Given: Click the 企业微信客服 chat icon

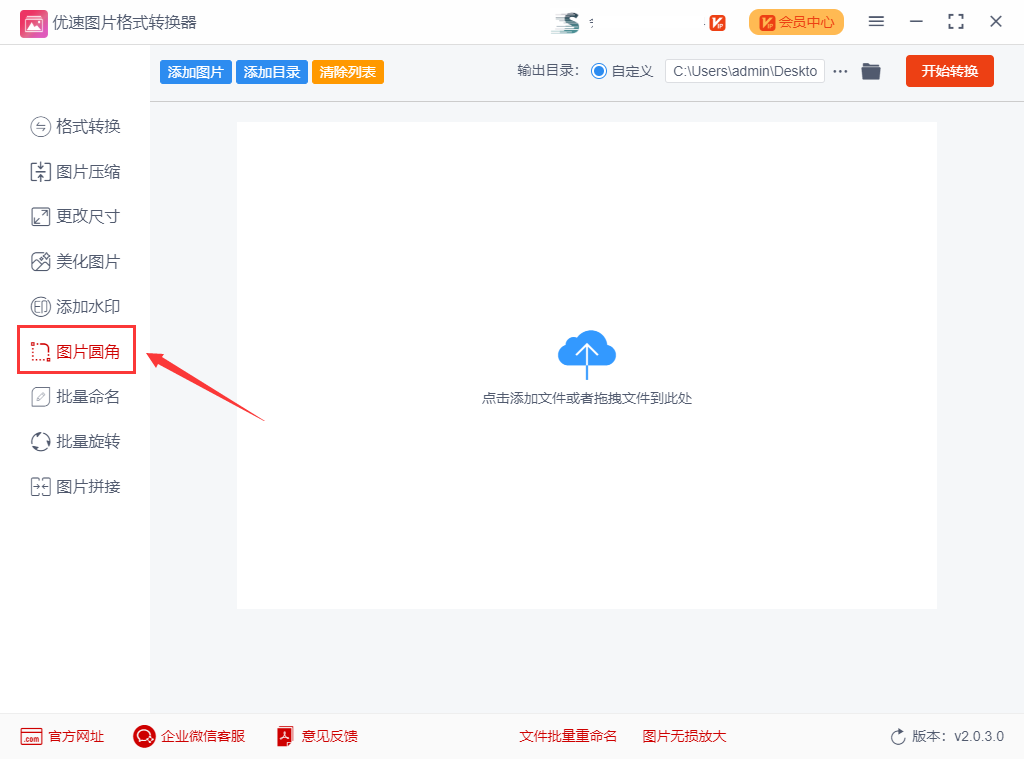Looking at the screenshot, I should pyautogui.click(x=144, y=736).
